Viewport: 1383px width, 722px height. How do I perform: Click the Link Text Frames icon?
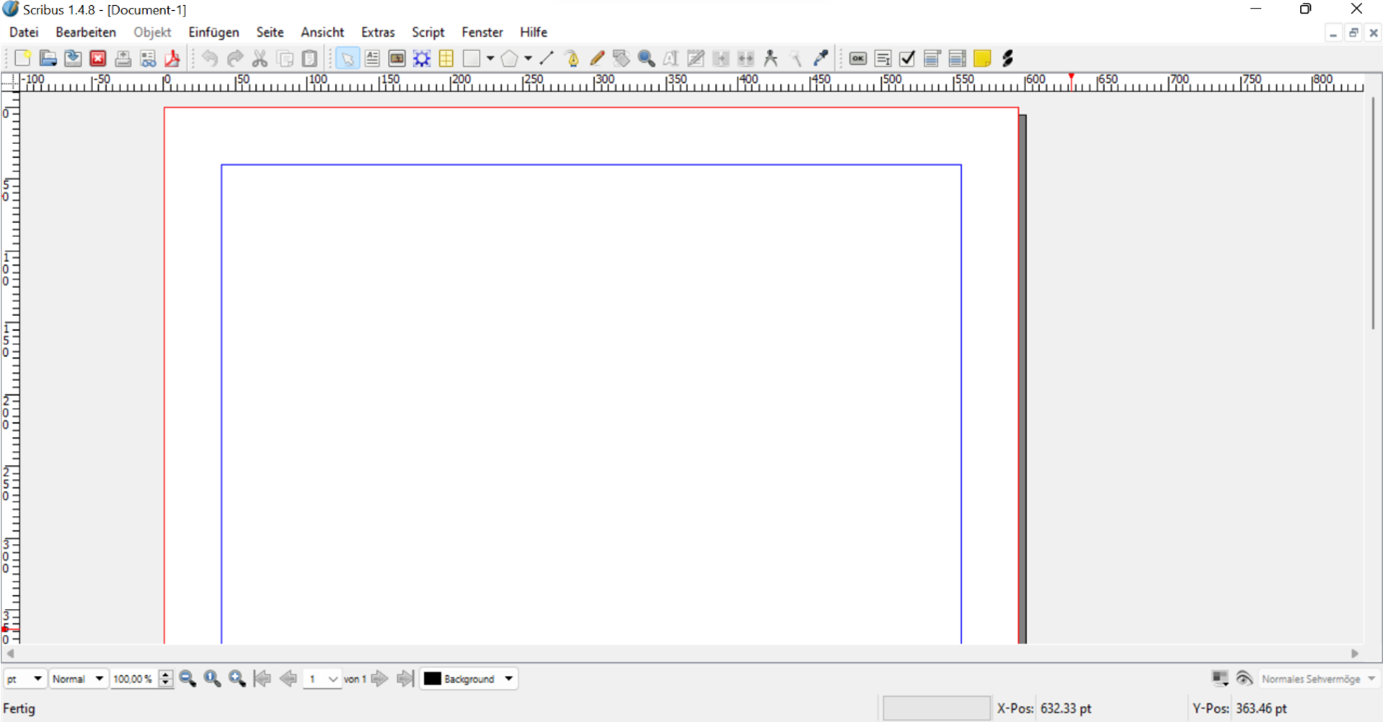(721, 59)
